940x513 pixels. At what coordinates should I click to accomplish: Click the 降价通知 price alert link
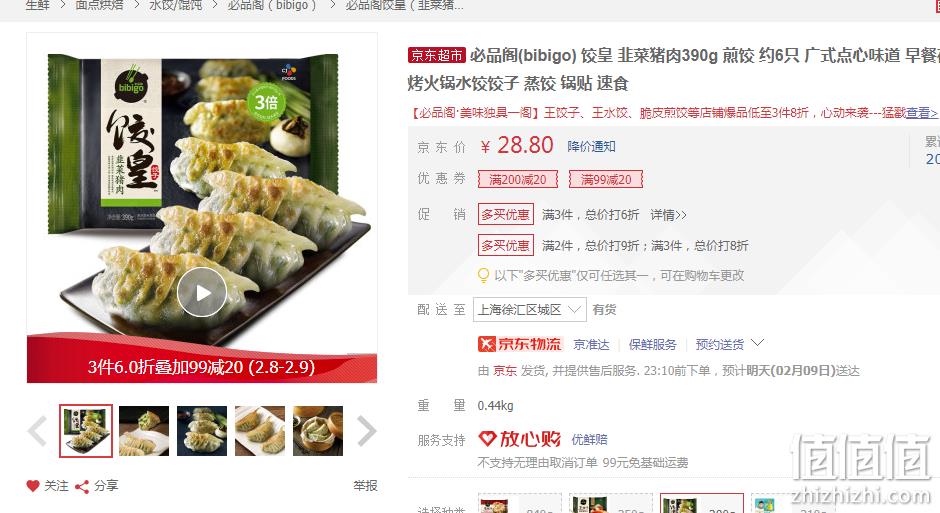[x=592, y=146]
